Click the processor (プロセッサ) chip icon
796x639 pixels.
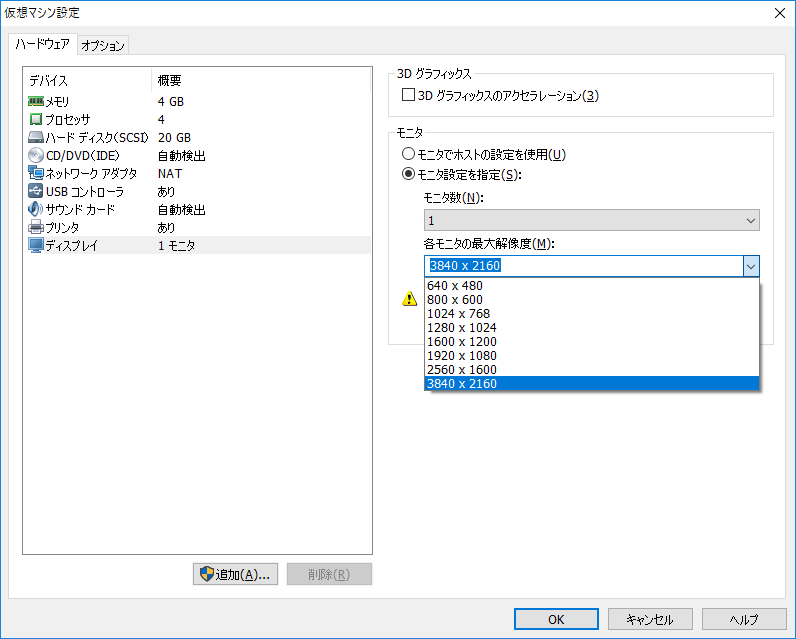point(36,119)
